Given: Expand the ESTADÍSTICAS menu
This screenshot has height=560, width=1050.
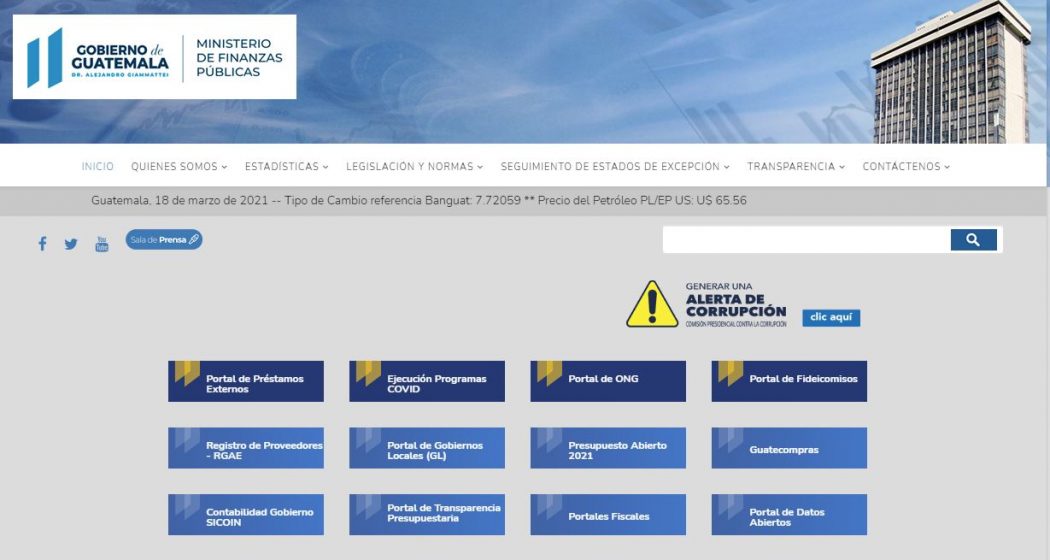Looking at the screenshot, I should click(x=287, y=166).
